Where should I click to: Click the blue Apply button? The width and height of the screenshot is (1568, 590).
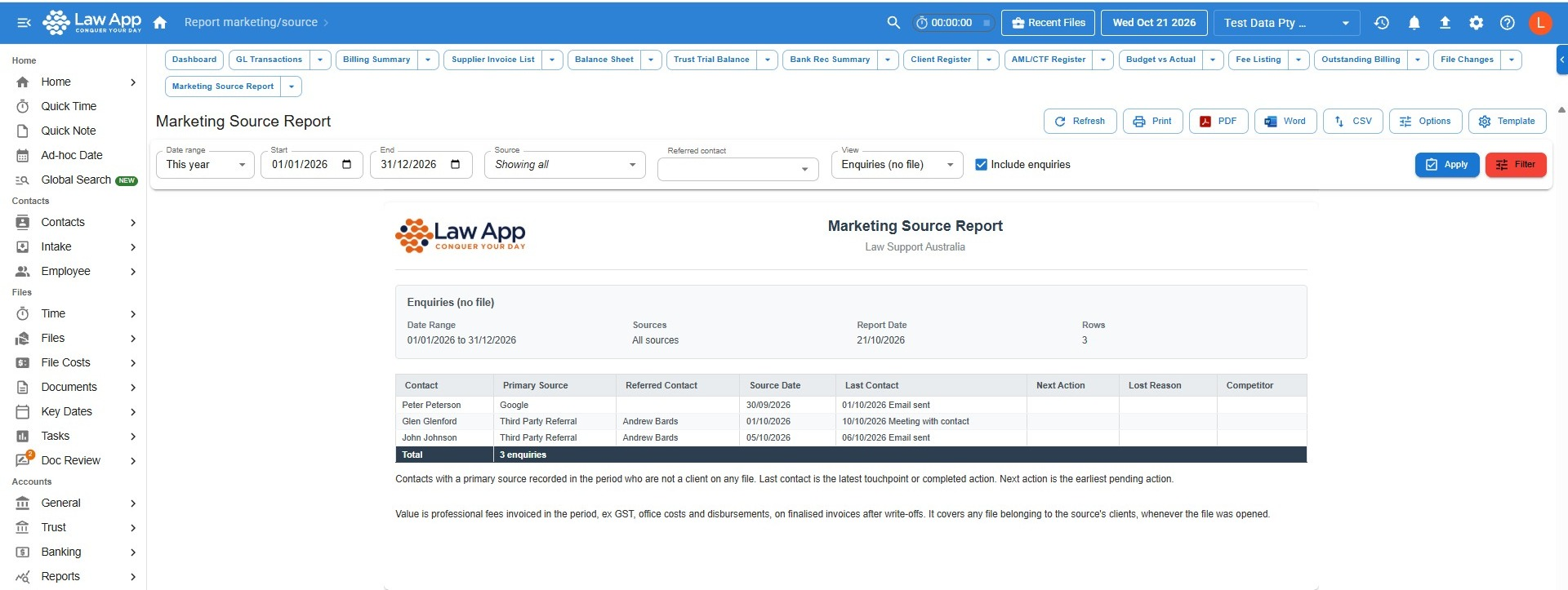[1446, 165]
